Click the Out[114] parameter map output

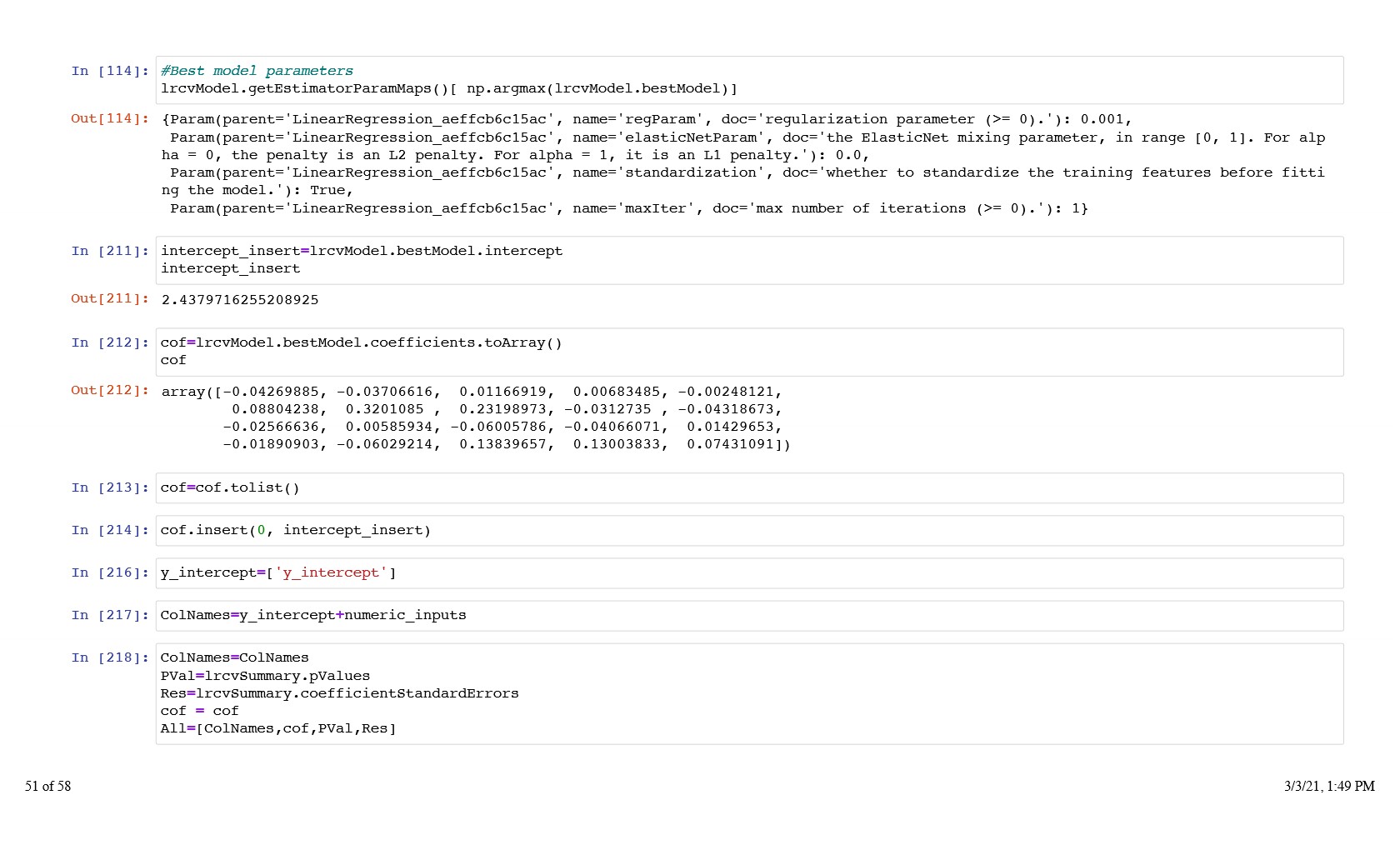[742, 164]
